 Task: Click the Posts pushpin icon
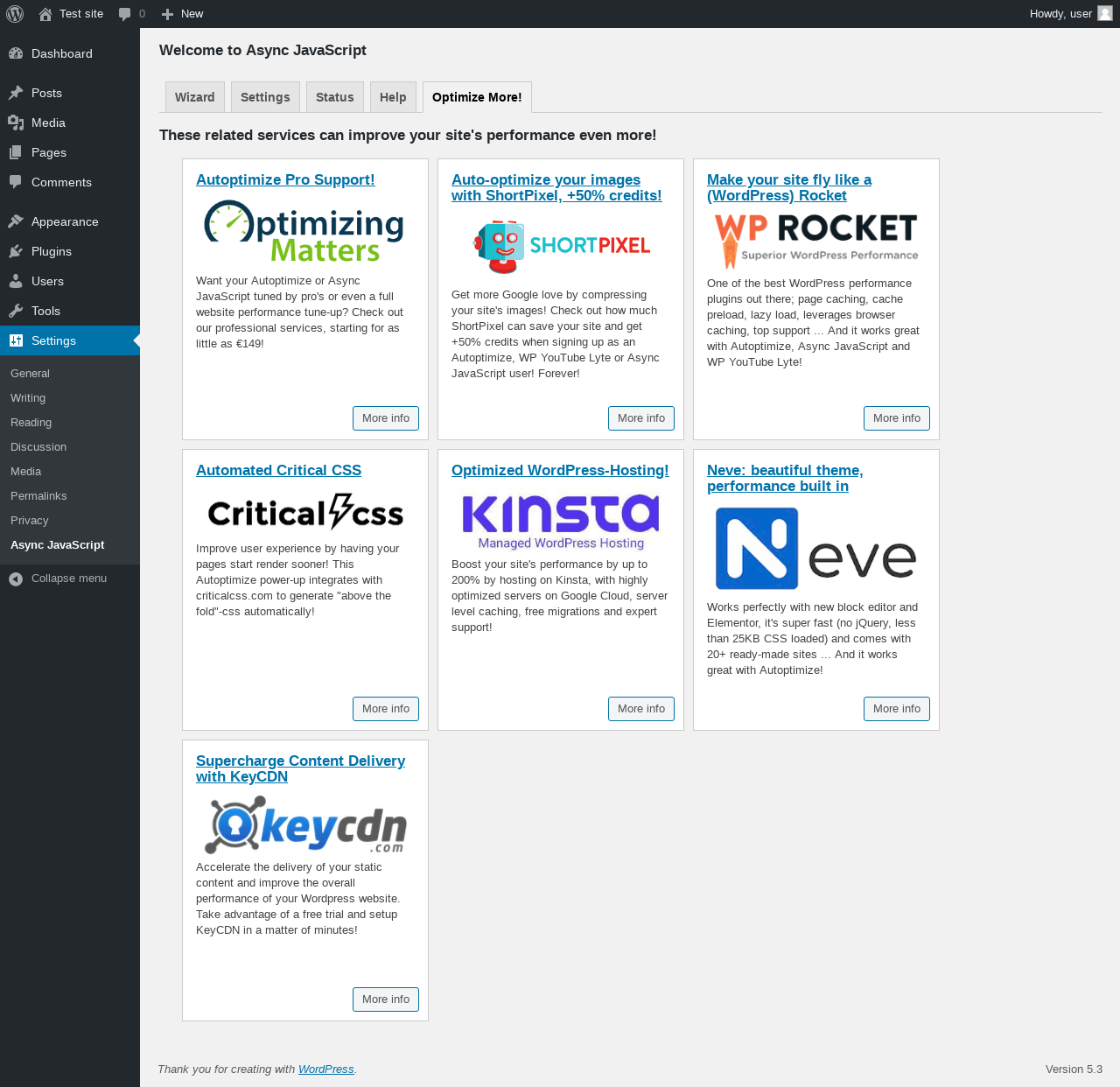(16, 93)
